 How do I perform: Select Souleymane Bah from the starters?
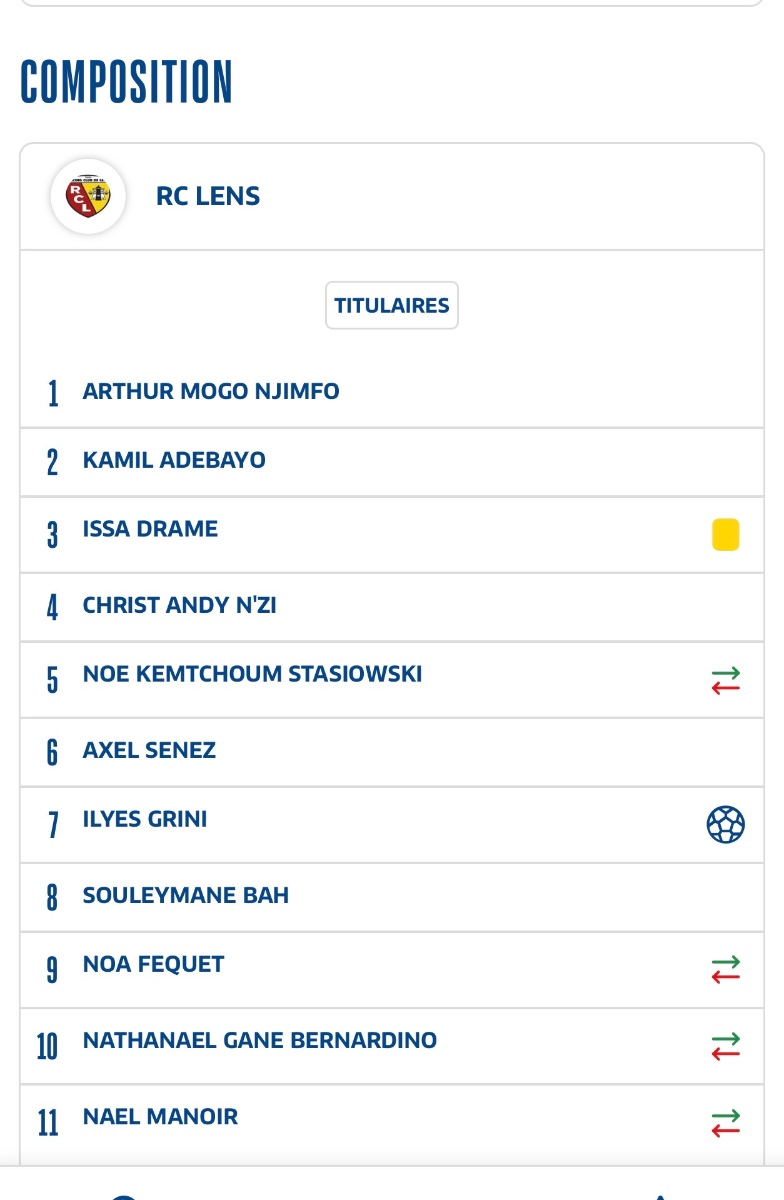tap(186, 895)
